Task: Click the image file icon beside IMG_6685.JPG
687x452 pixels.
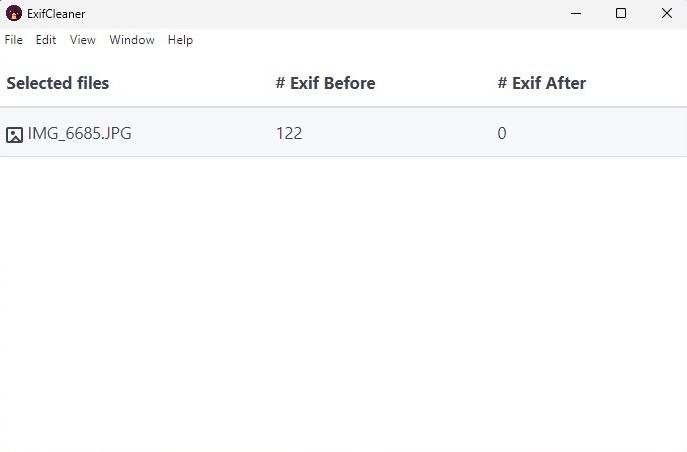Action: point(15,134)
